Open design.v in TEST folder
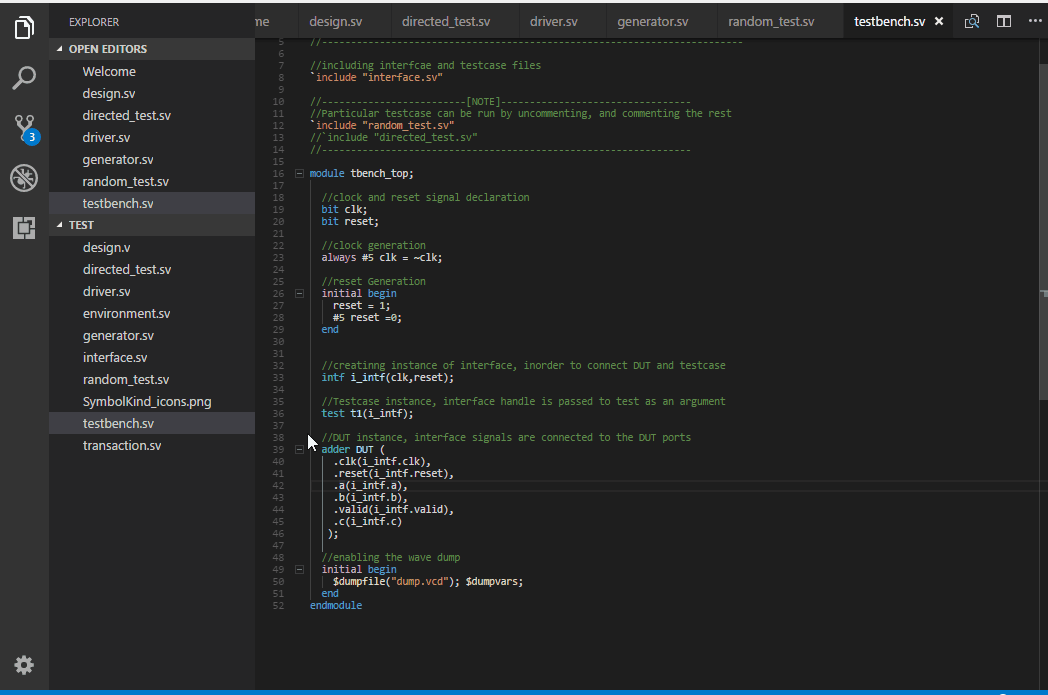The image size is (1048, 695). (152, 247)
